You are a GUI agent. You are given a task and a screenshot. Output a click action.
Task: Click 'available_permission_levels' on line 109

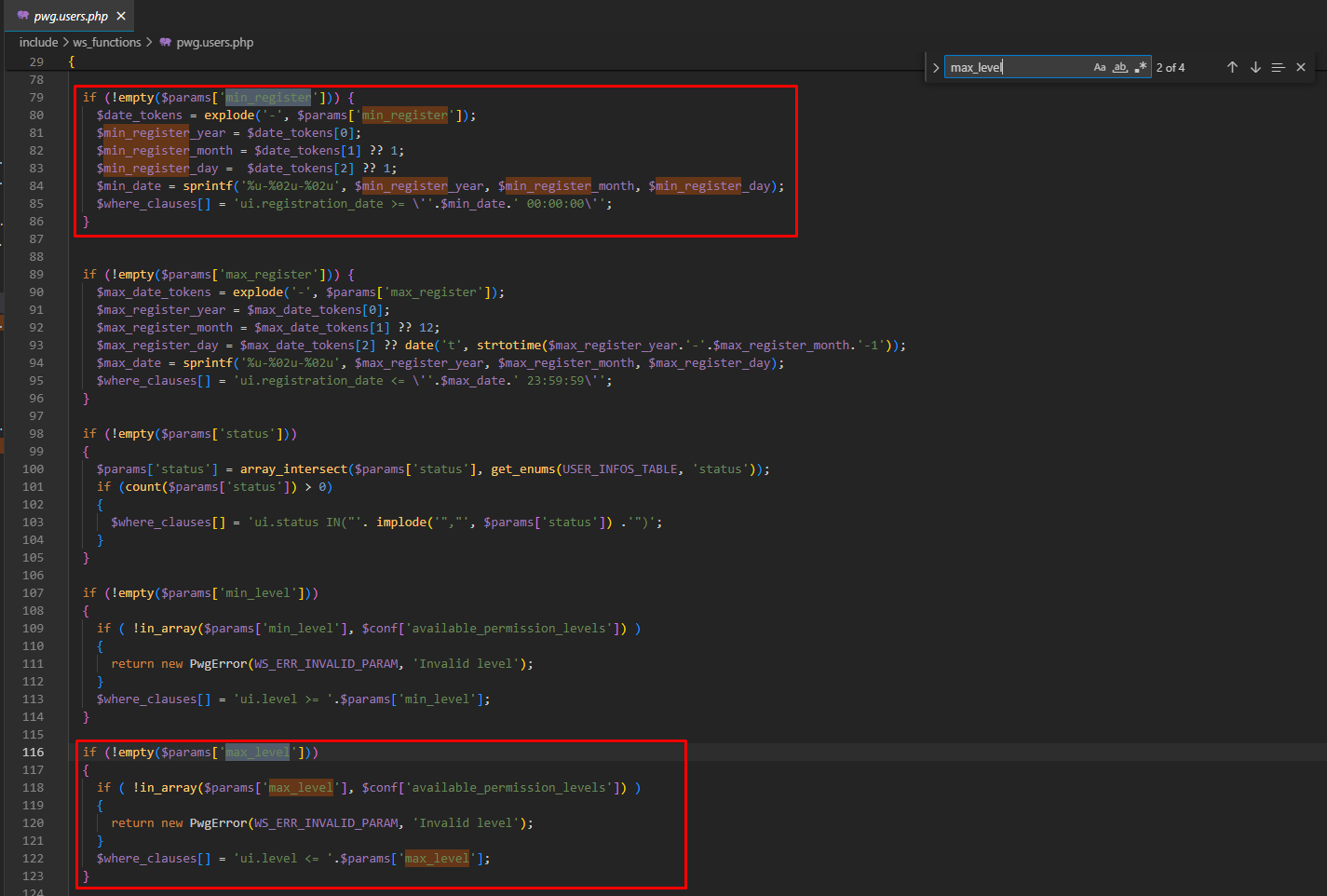coord(508,628)
